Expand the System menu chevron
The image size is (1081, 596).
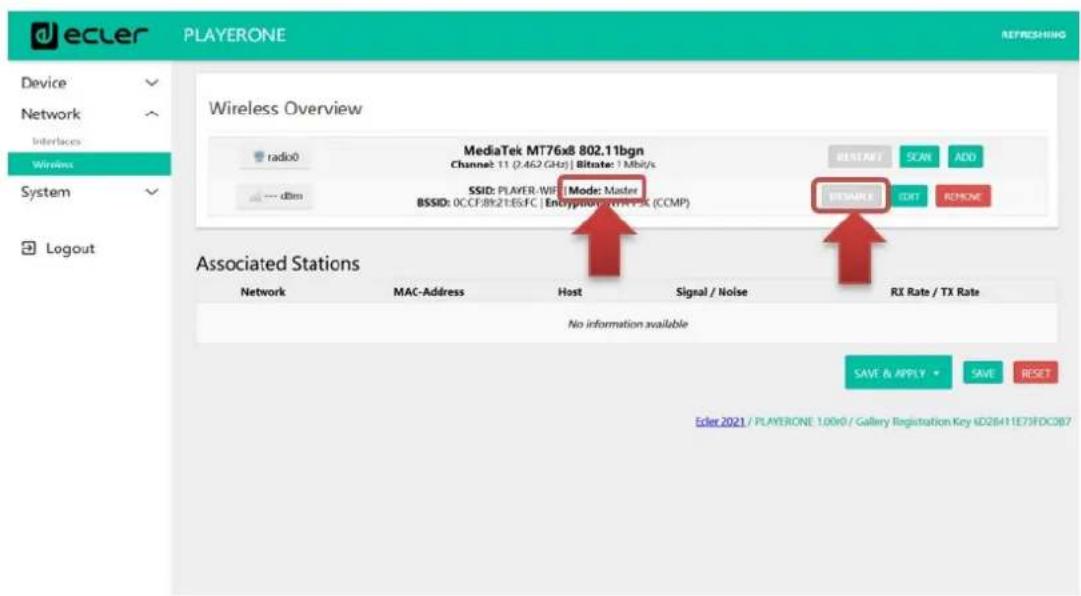pos(152,192)
